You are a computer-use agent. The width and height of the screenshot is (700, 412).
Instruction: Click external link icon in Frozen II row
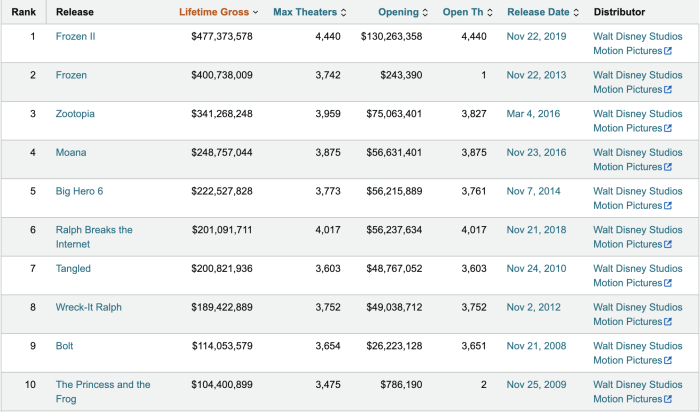pyautogui.click(x=668, y=51)
